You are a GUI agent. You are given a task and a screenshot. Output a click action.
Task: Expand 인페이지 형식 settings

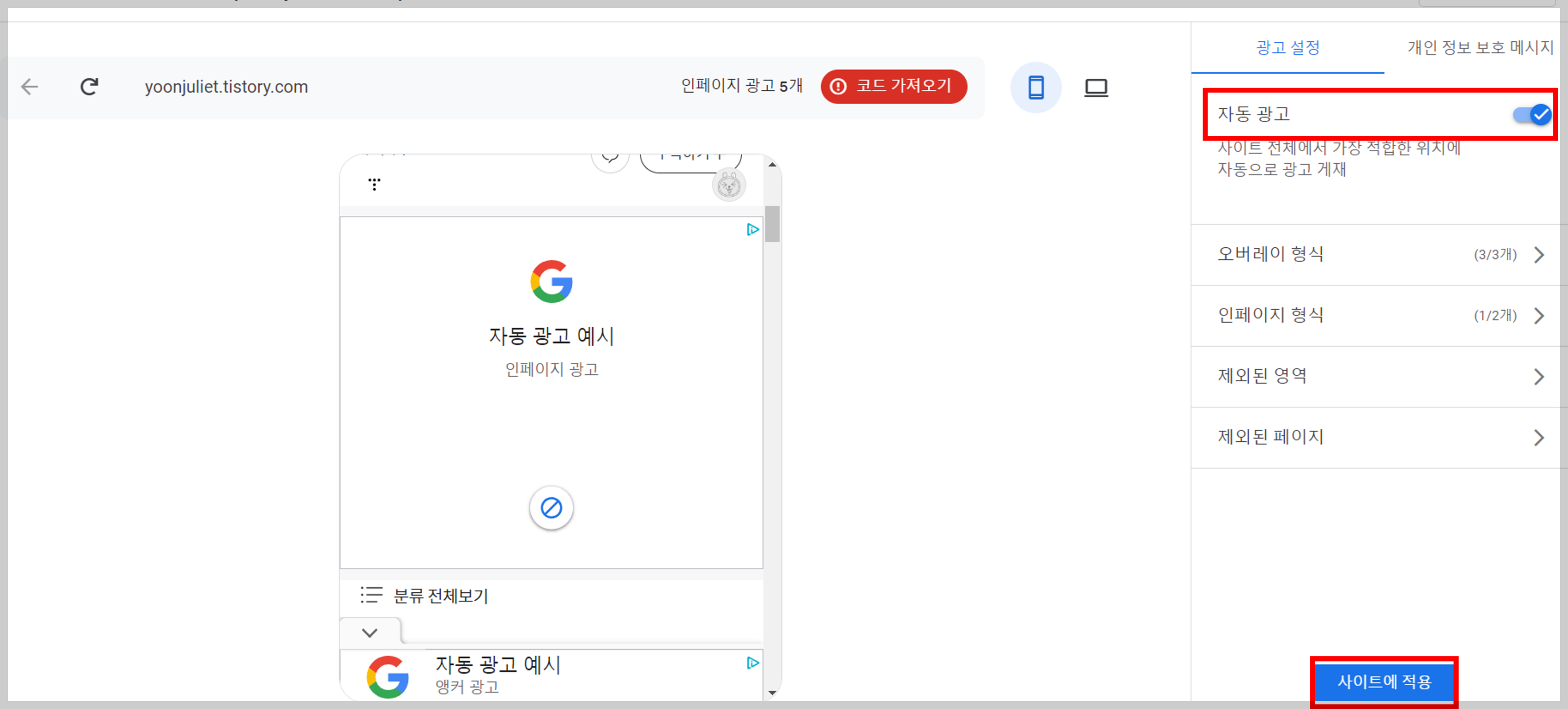click(1379, 315)
